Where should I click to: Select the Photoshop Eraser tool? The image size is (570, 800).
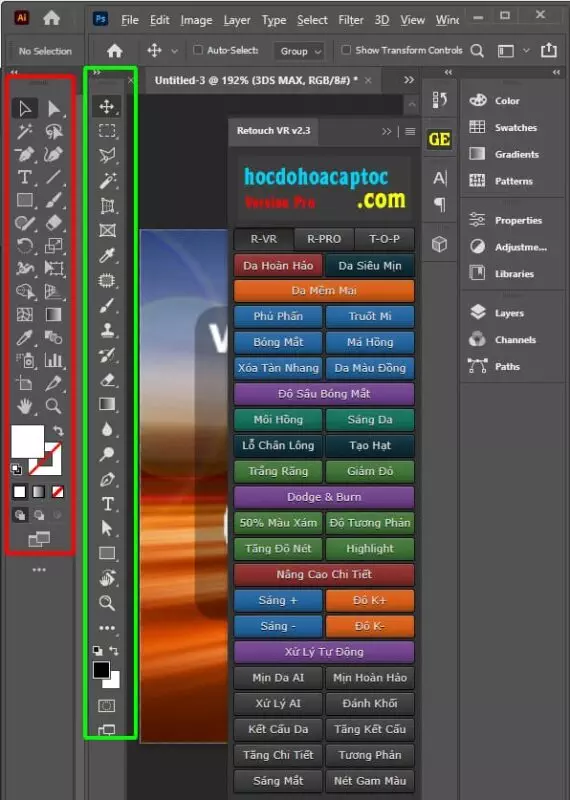(107, 380)
